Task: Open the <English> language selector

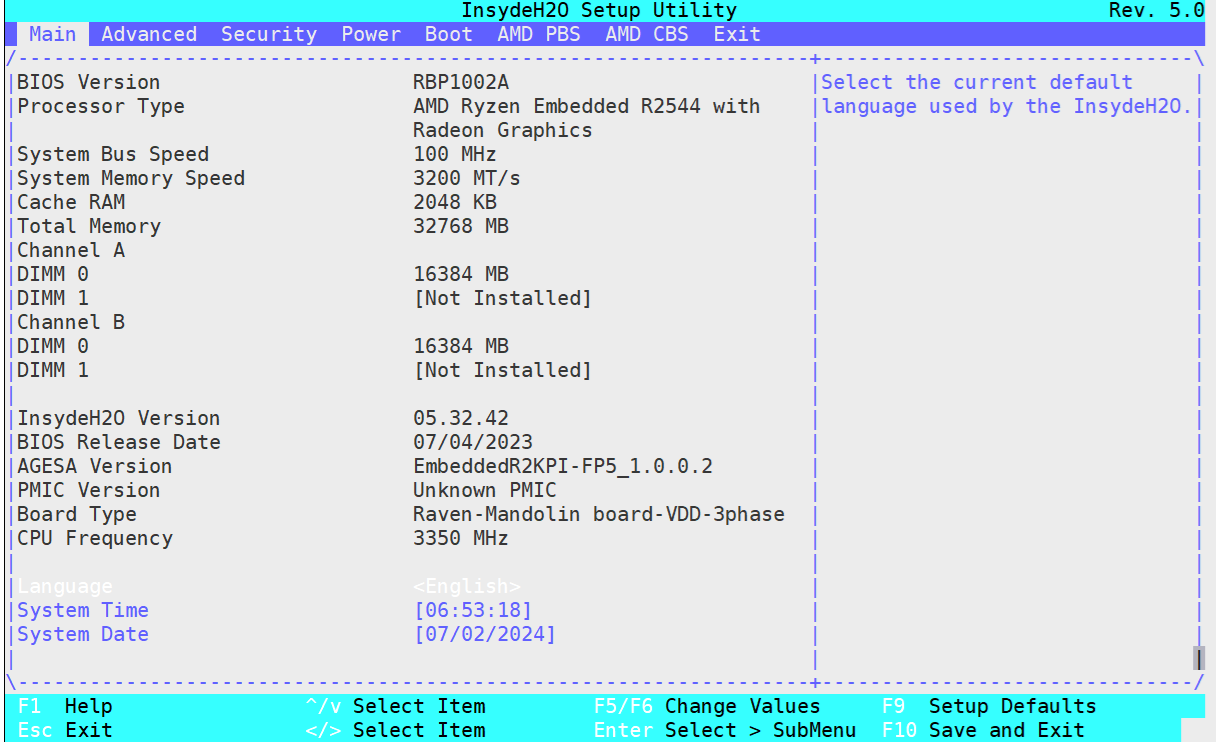Action: (467, 586)
